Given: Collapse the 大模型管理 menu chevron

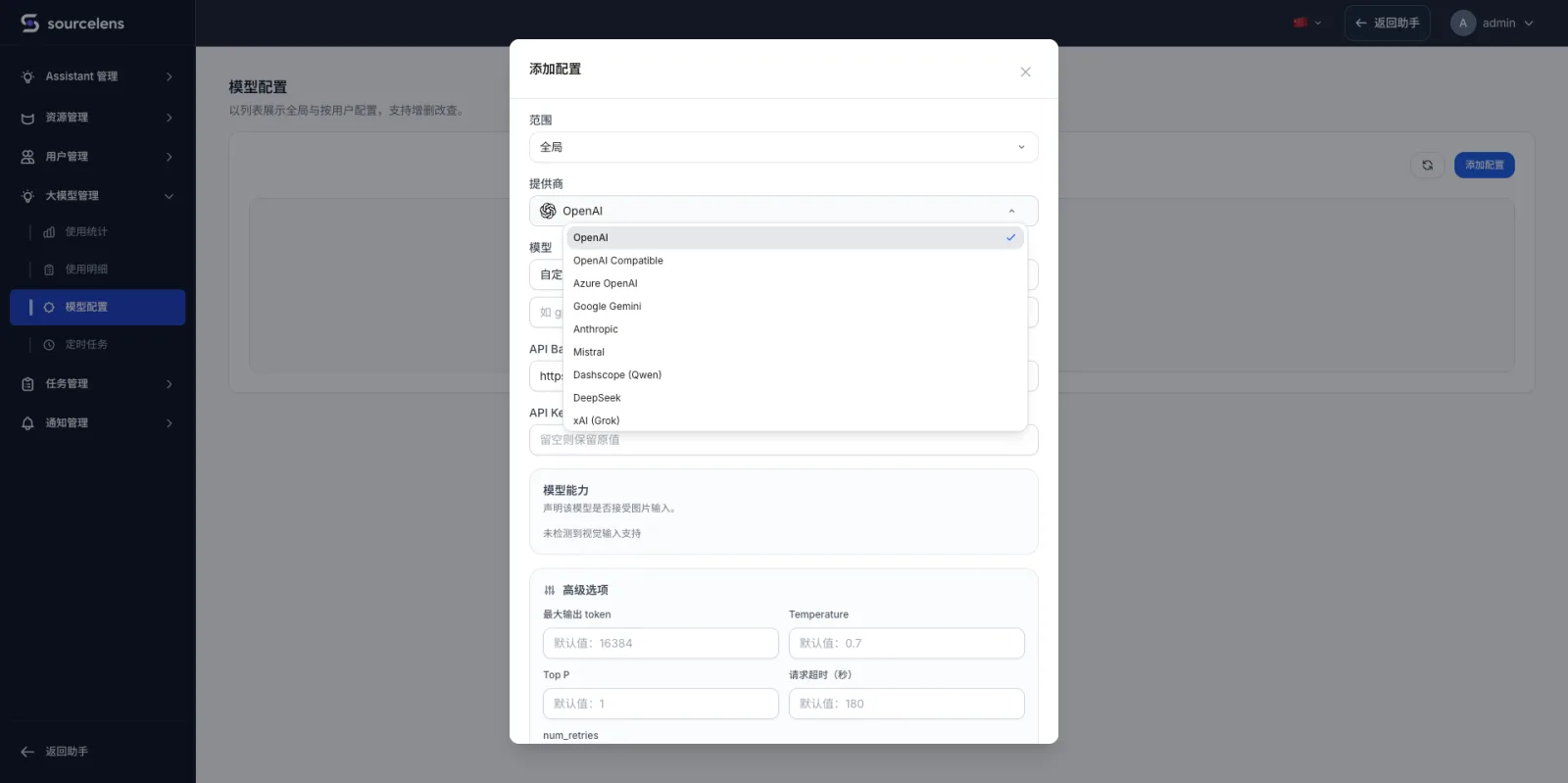Looking at the screenshot, I should pos(170,196).
